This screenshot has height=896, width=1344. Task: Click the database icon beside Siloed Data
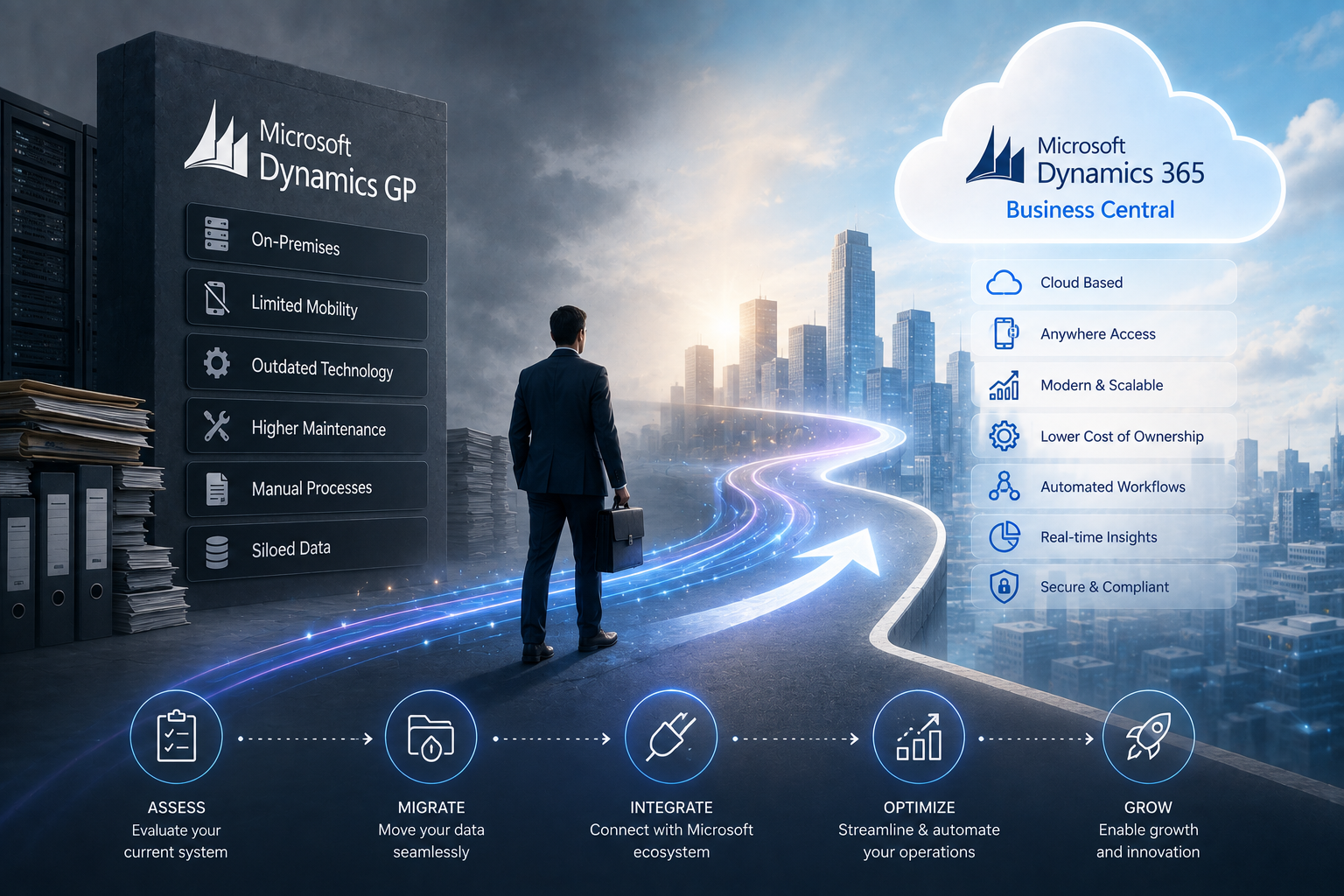pyautogui.click(x=216, y=552)
